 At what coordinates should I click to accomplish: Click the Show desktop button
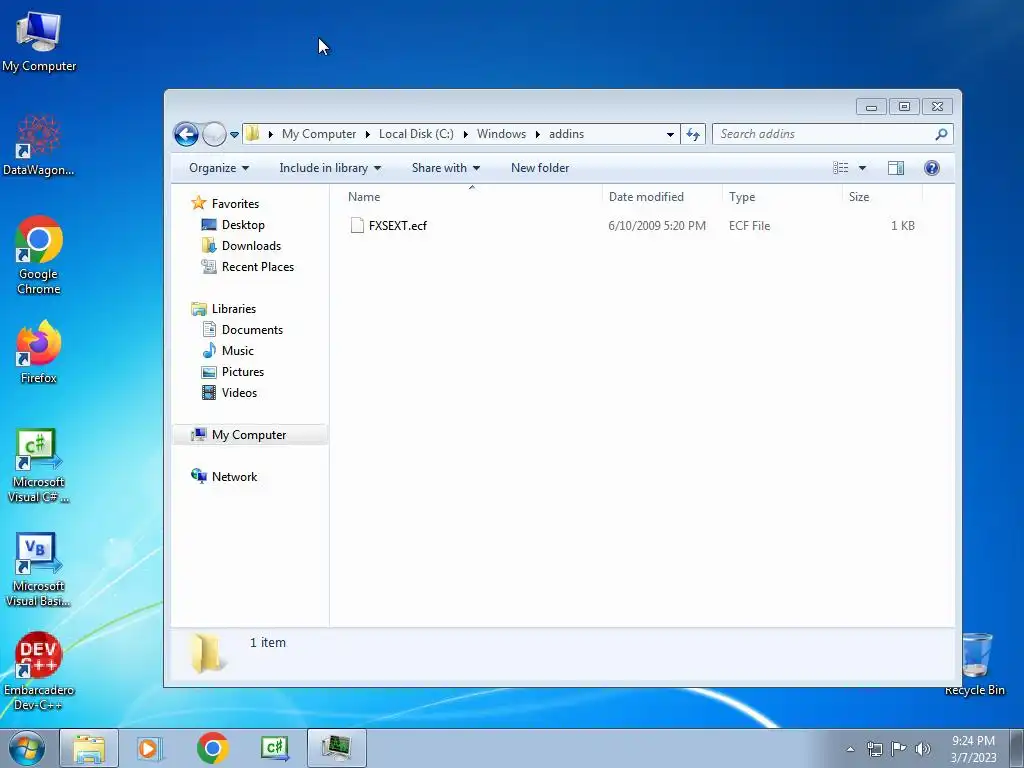(1017, 748)
